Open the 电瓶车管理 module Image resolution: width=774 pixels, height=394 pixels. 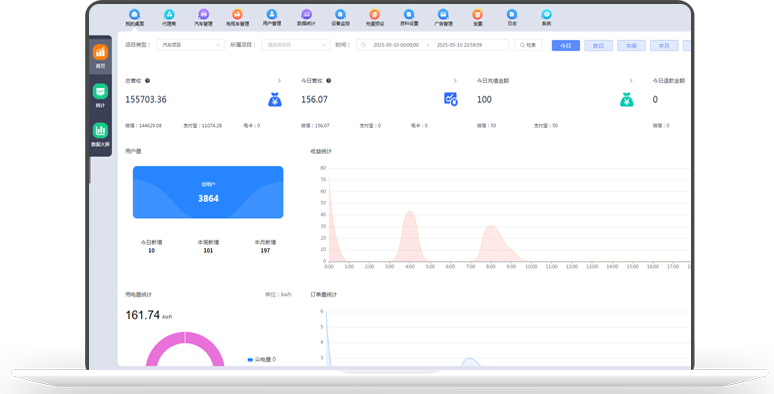click(237, 18)
